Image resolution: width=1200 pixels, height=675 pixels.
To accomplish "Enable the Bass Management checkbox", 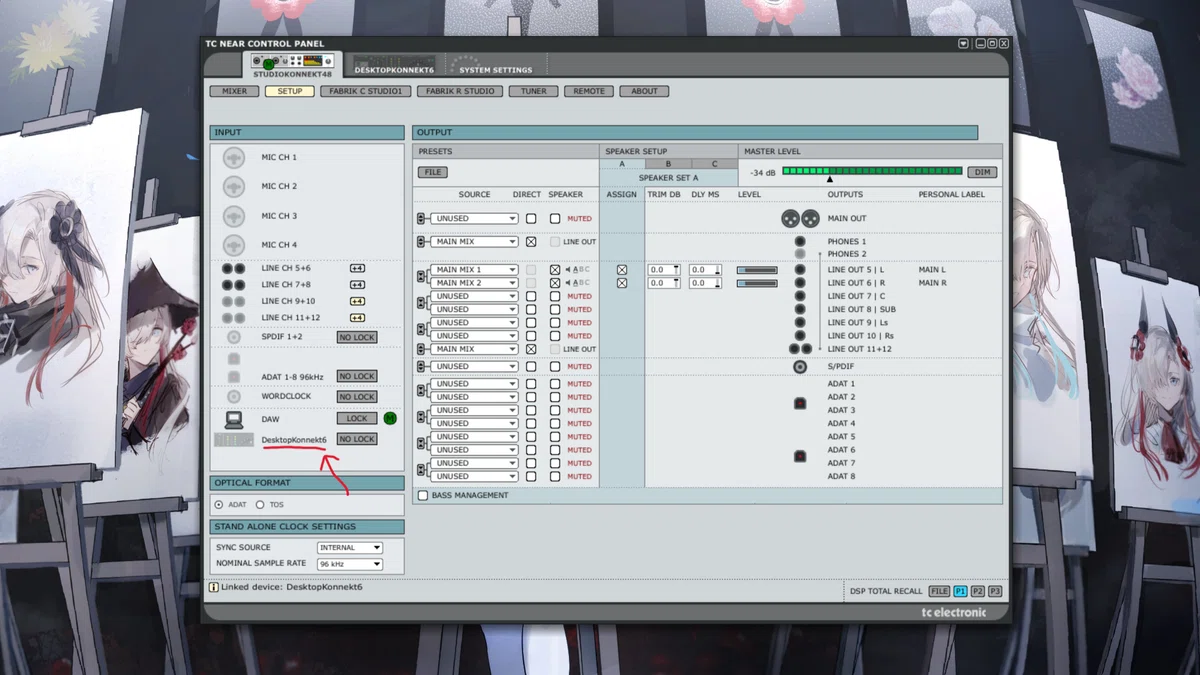I will (x=423, y=496).
